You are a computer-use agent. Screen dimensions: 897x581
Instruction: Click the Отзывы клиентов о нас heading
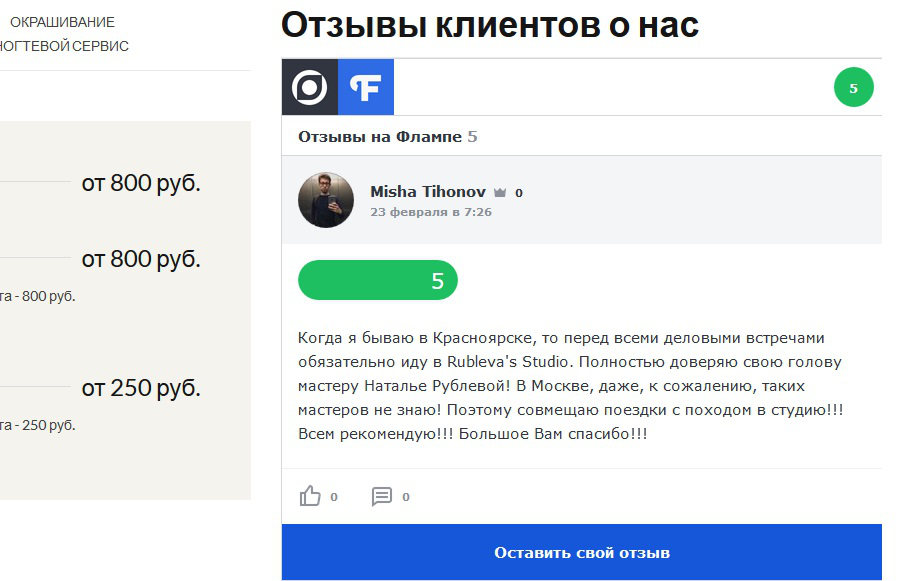(490, 26)
